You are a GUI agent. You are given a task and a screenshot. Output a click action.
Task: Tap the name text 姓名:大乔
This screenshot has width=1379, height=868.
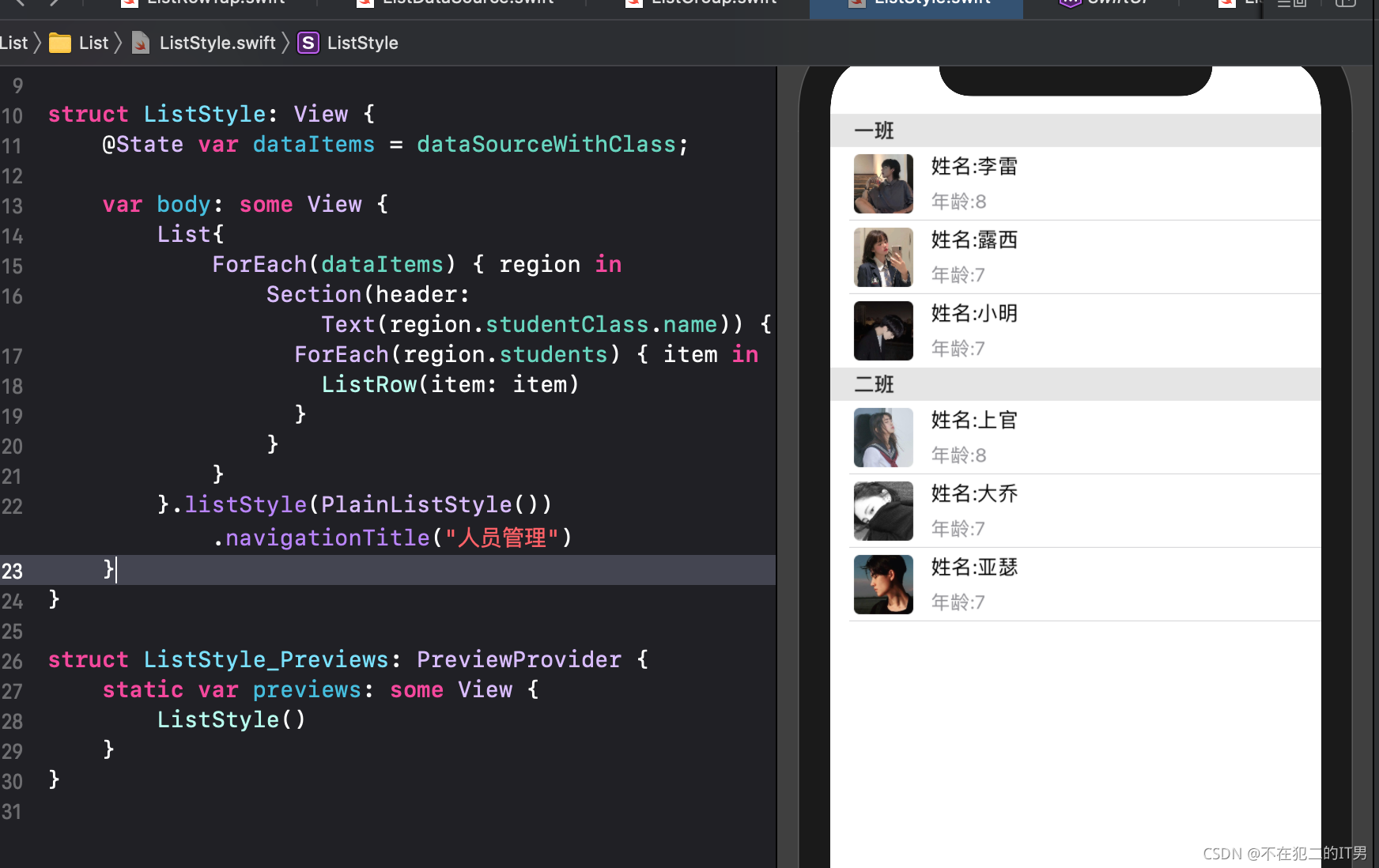[x=974, y=494]
